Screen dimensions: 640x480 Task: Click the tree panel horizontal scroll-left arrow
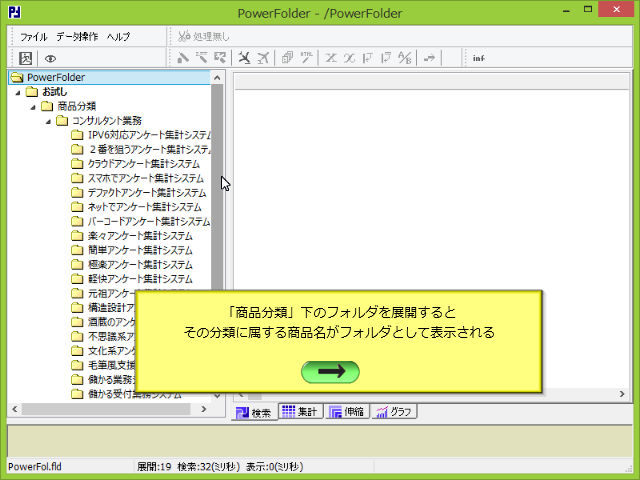point(15,409)
